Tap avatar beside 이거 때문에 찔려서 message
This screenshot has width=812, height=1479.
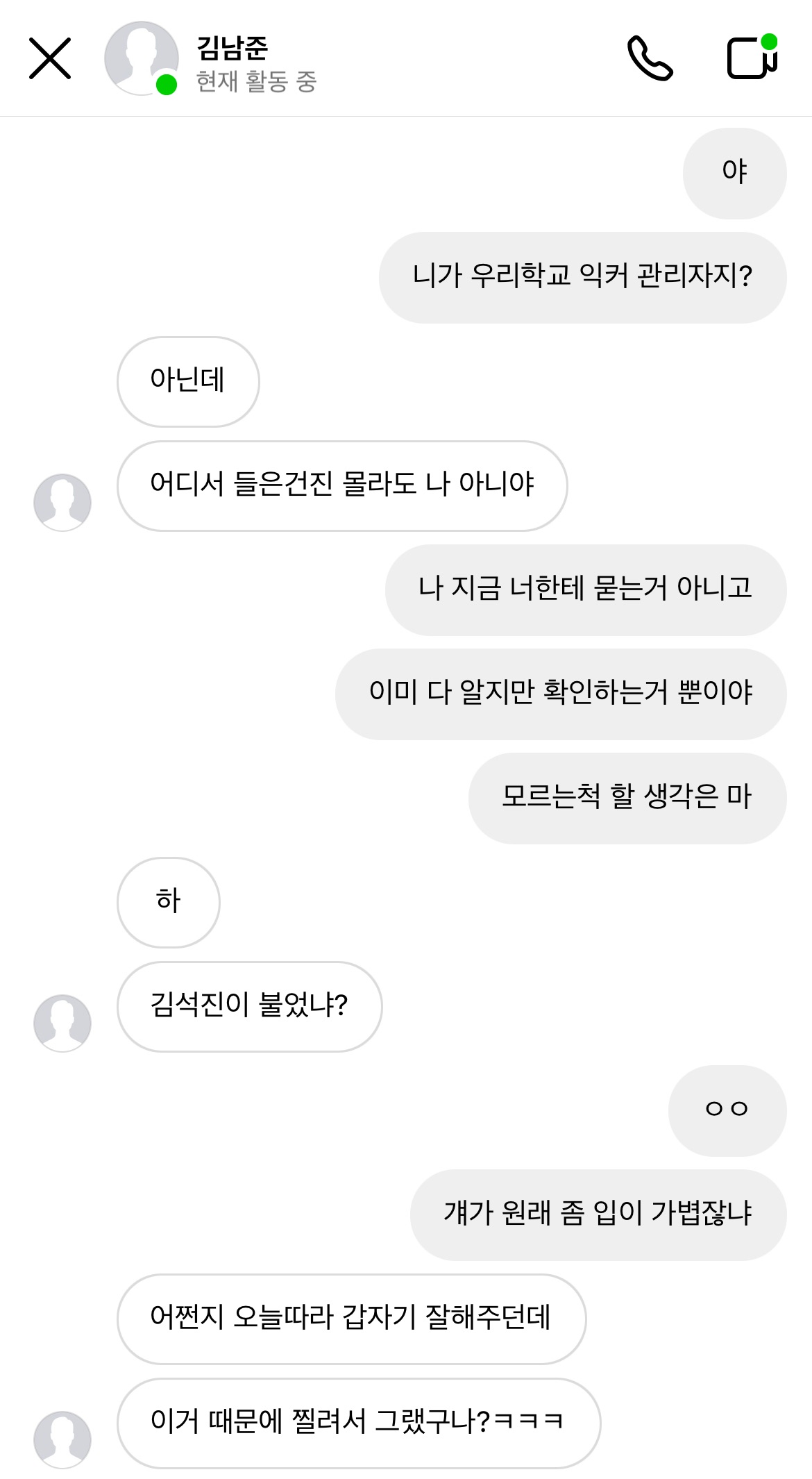(62, 1439)
